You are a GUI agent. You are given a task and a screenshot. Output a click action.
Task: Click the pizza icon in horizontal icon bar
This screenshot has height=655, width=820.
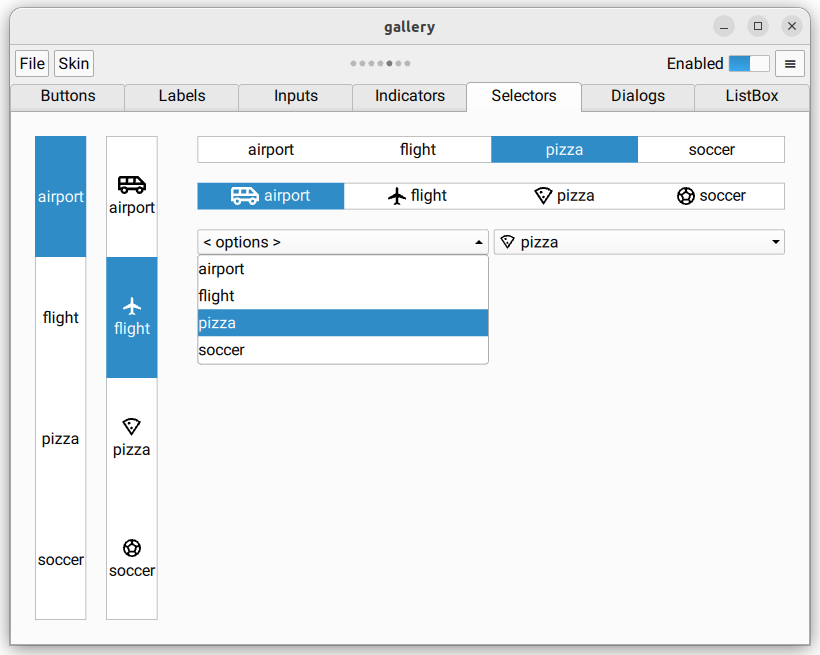point(543,196)
